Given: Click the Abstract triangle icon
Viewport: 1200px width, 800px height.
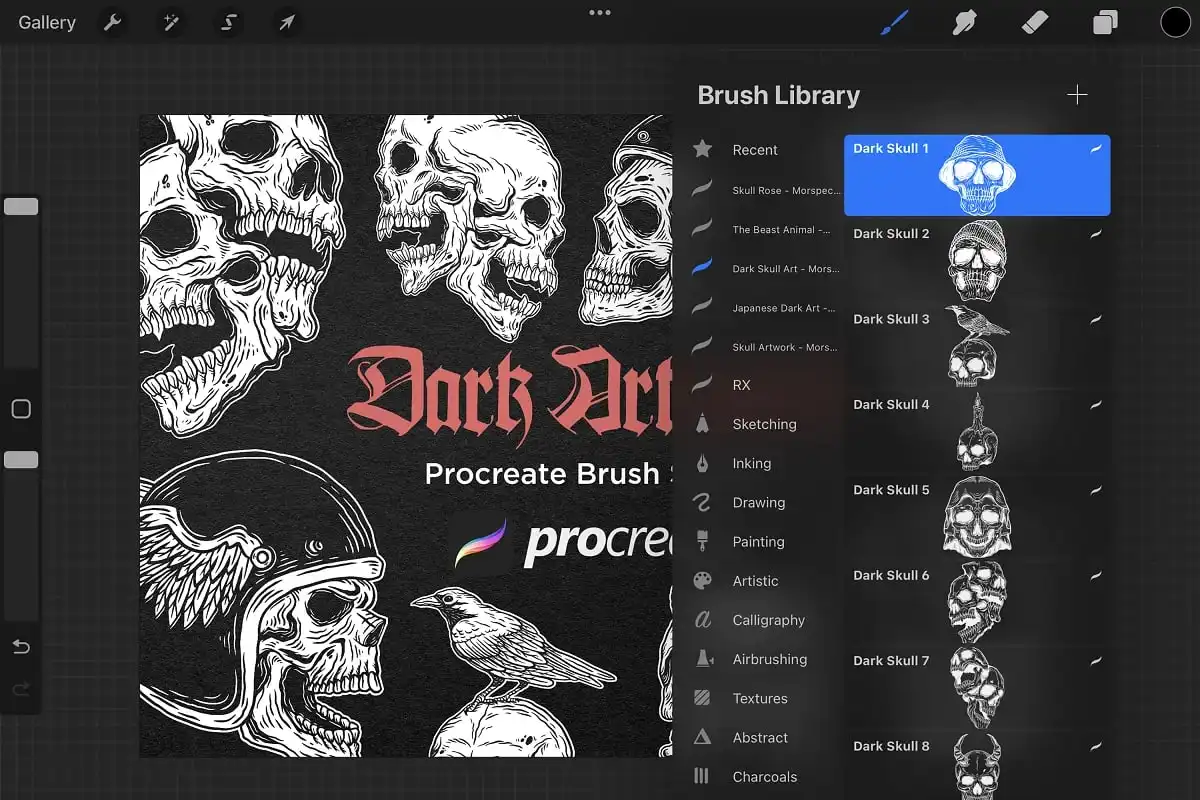Looking at the screenshot, I should pyautogui.click(x=703, y=737).
